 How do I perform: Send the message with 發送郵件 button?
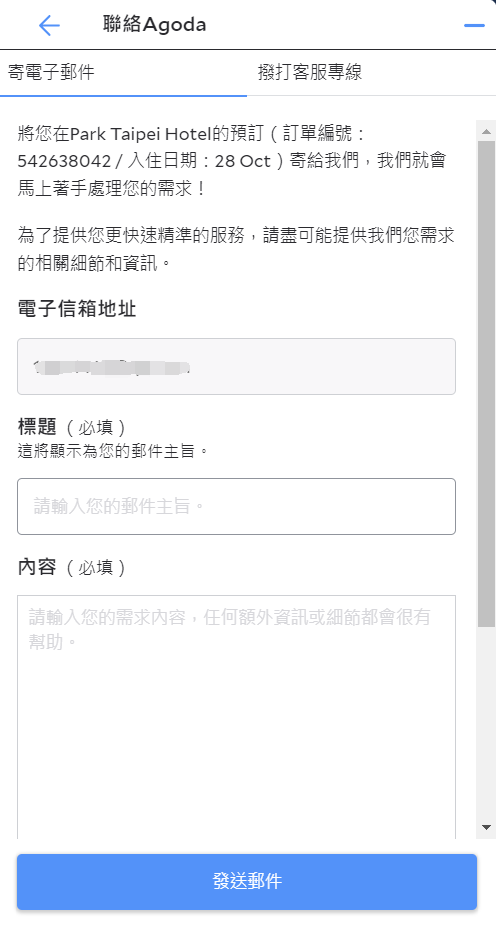coord(247,881)
